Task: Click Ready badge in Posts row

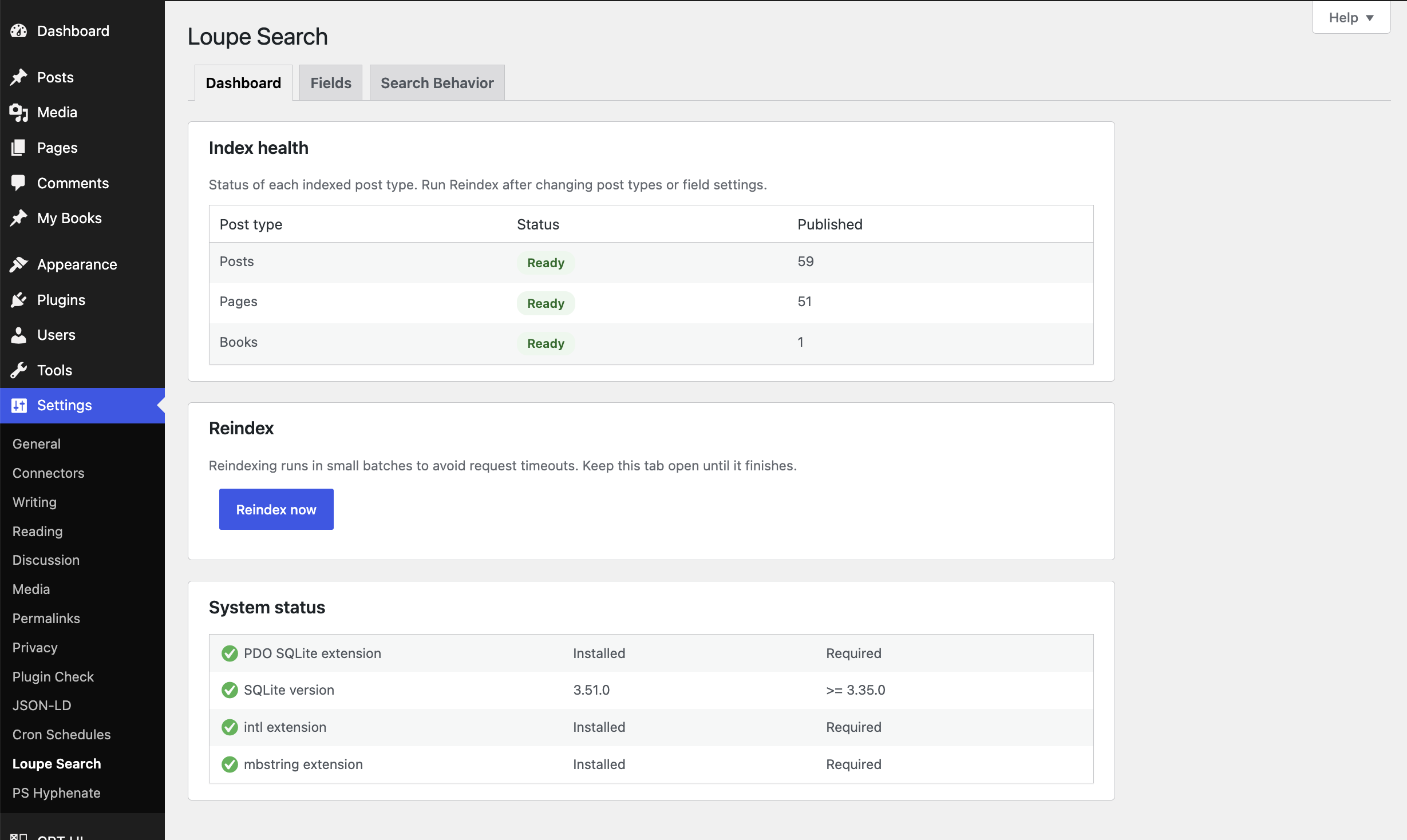Action: coord(546,263)
